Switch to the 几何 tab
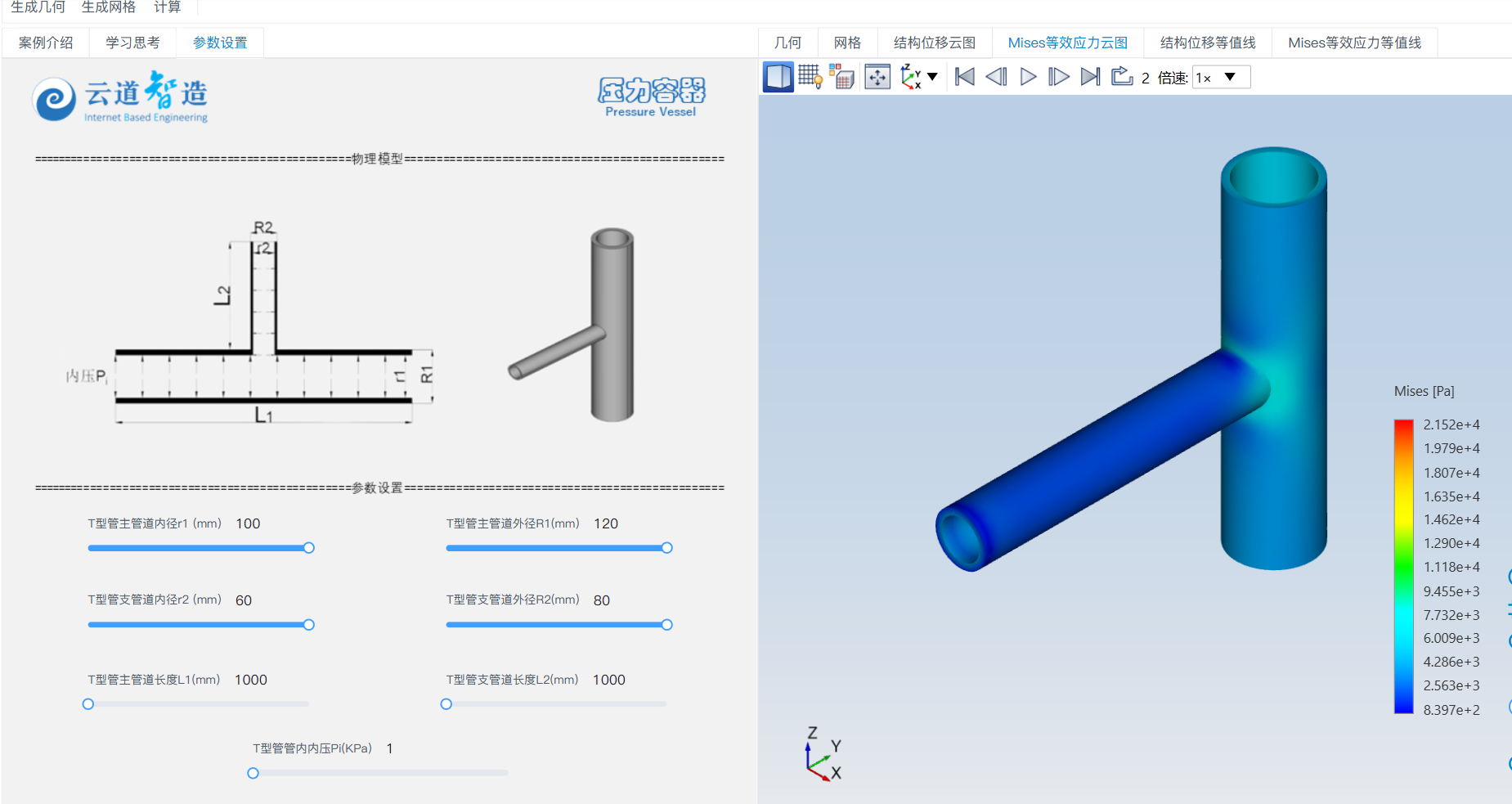 click(787, 43)
